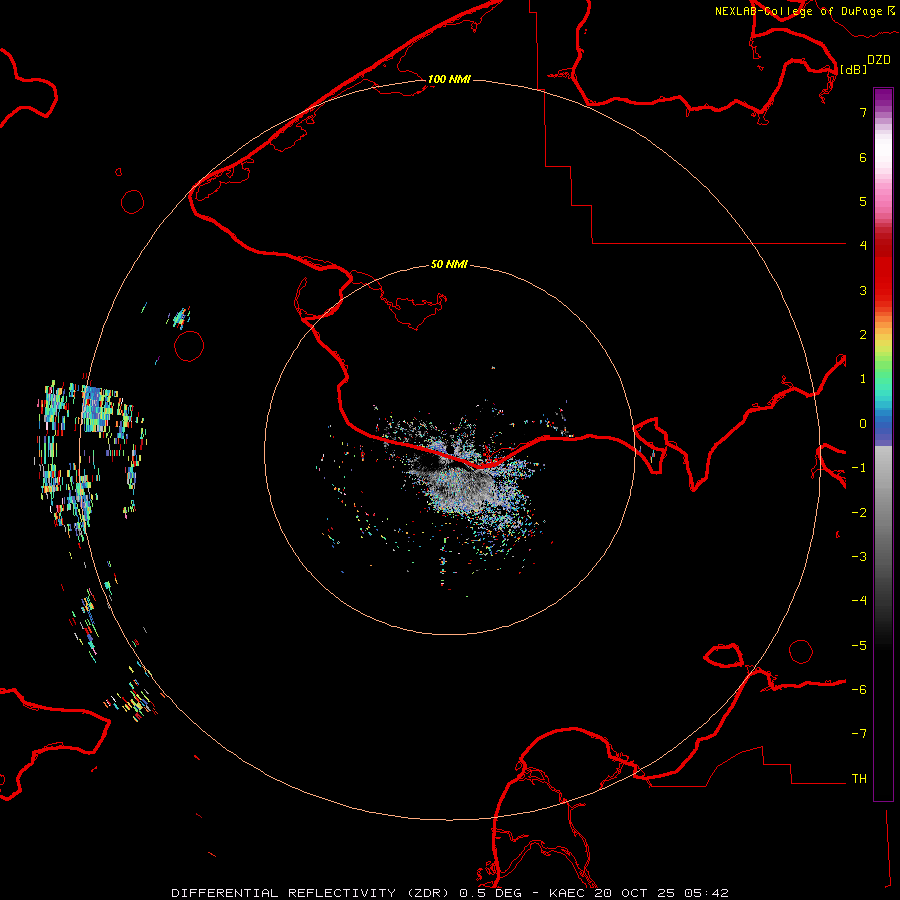Select the "-5" value on the legend
Screen dimensions: 900x900
(859, 645)
